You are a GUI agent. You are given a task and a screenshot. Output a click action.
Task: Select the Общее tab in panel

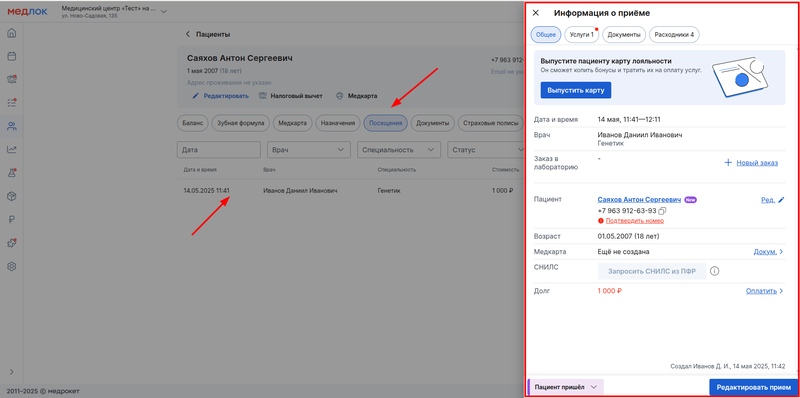pos(546,34)
